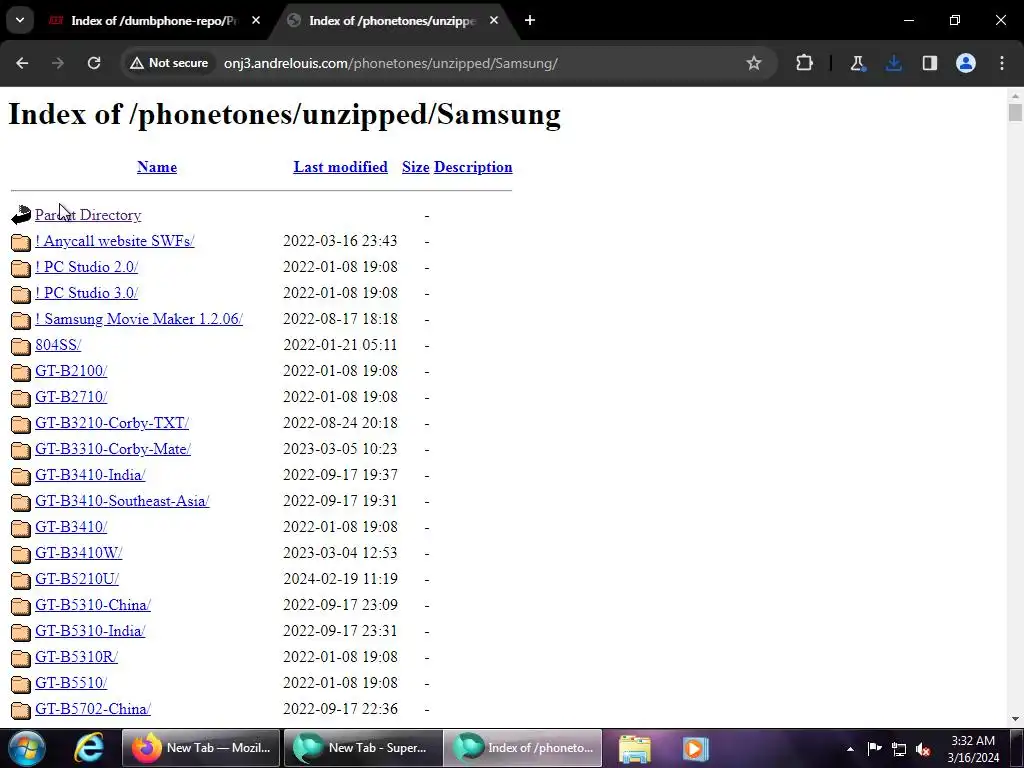Open the ! Anycall website SWFs folder
1024x768 pixels.
point(115,241)
